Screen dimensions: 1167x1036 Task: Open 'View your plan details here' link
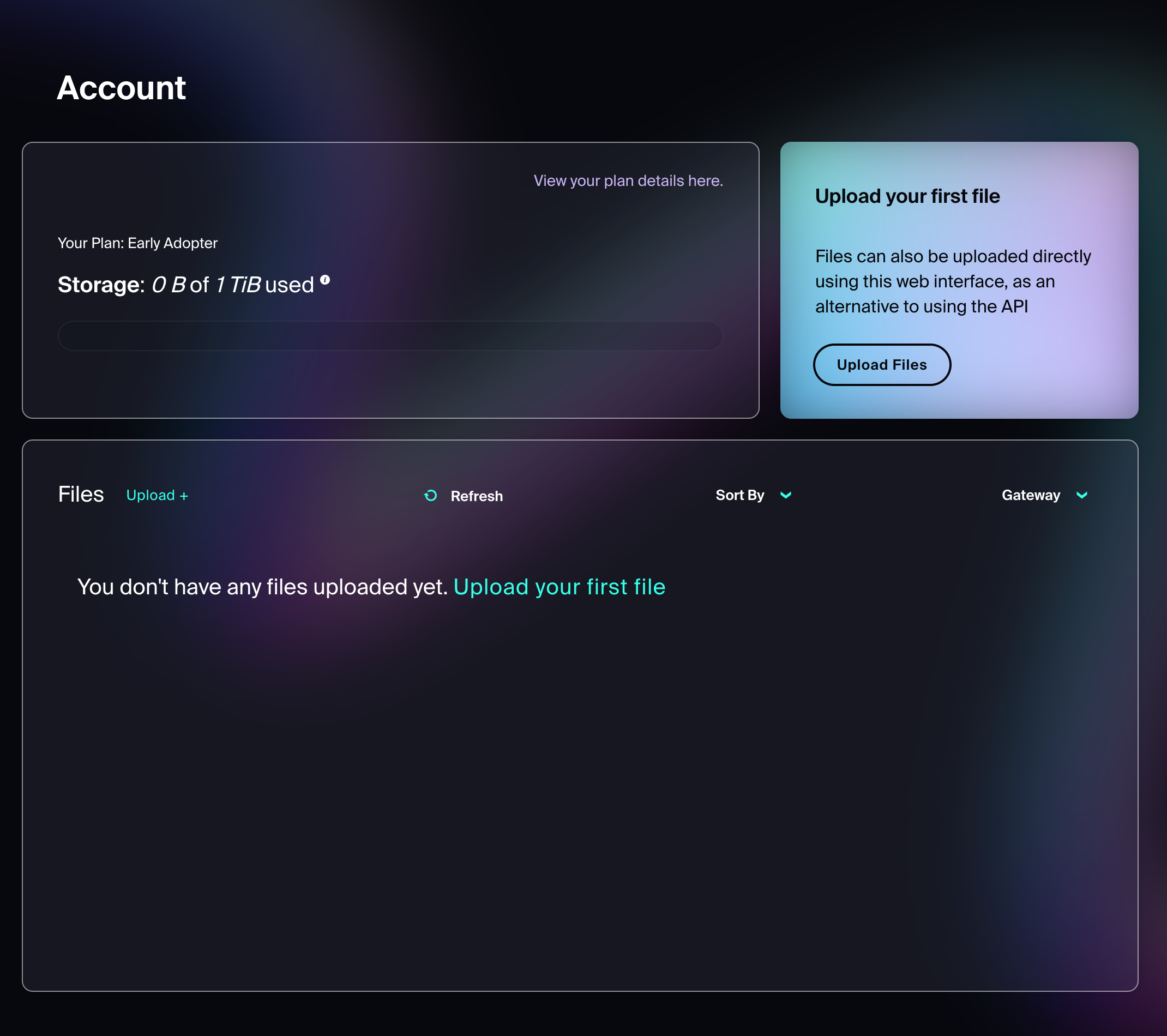(x=628, y=181)
